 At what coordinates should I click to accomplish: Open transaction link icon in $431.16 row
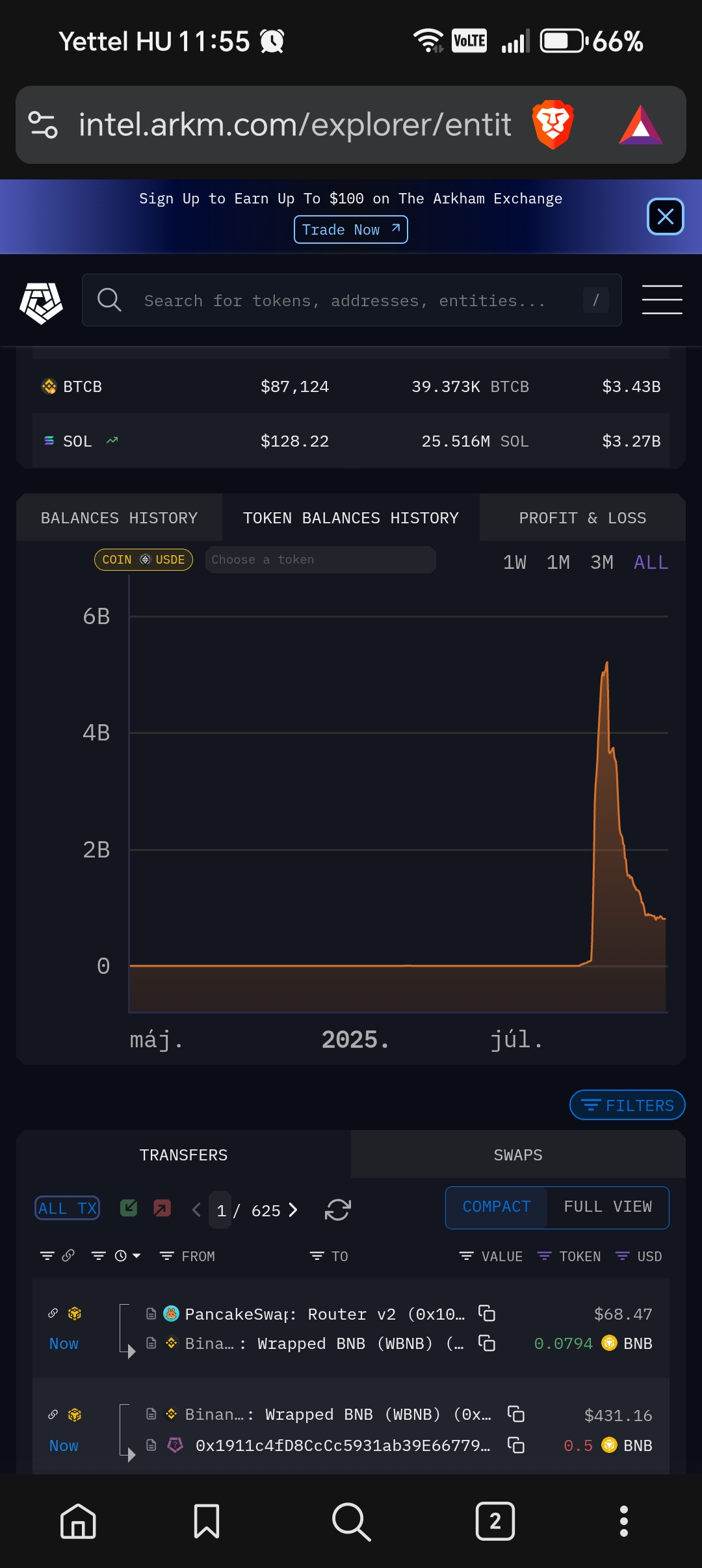point(53,1415)
